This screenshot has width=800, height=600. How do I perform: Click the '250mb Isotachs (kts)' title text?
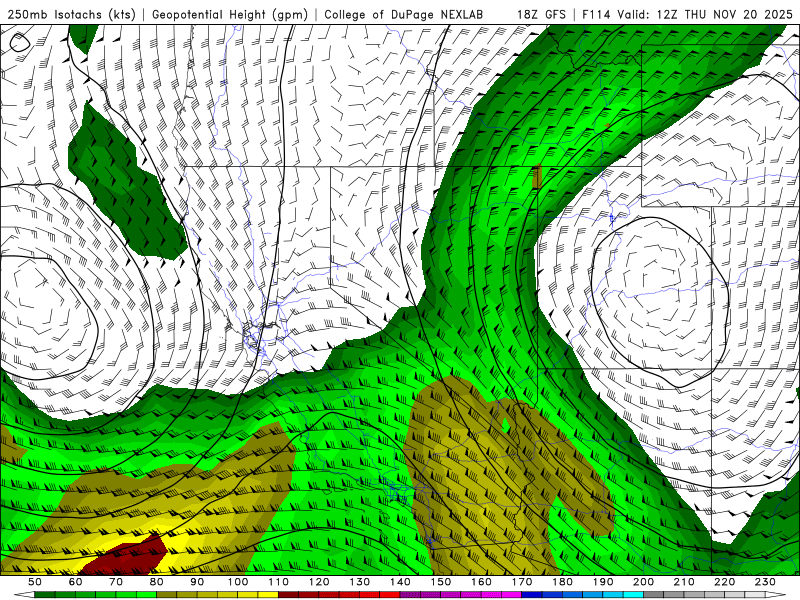coord(72,14)
